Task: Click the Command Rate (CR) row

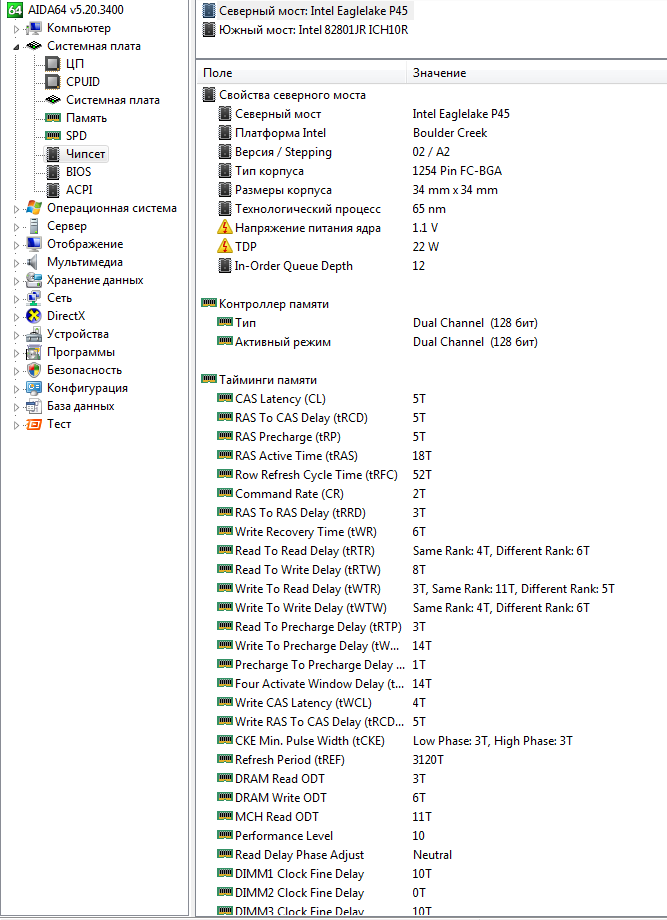Action: tap(432, 493)
